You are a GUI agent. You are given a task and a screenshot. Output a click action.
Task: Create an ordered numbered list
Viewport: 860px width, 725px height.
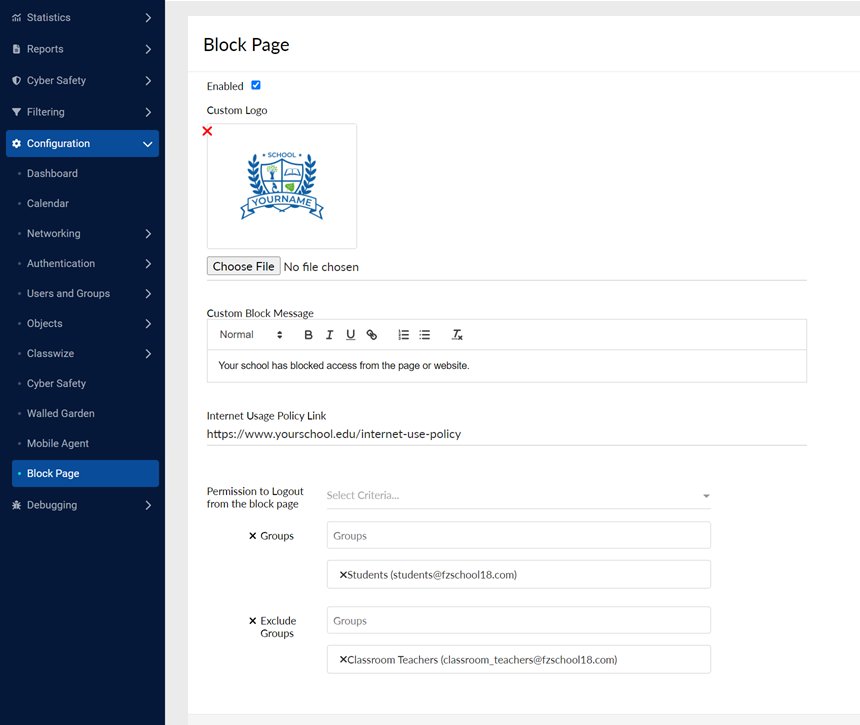click(x=404, y=335)
